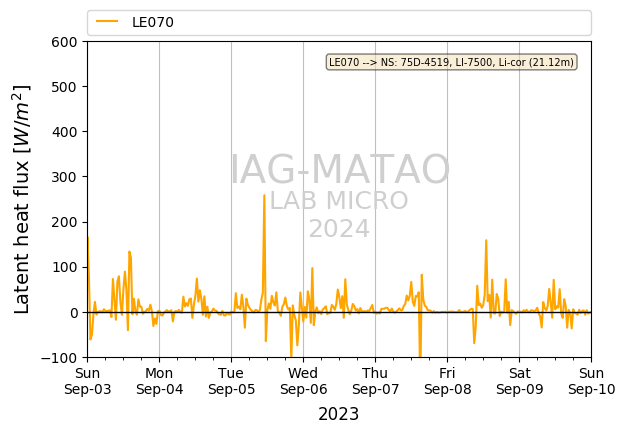The width and height of the screenshot is (625, 434).
Task: Click the Sun Sep-10 date label
Action: click(592, 381)
